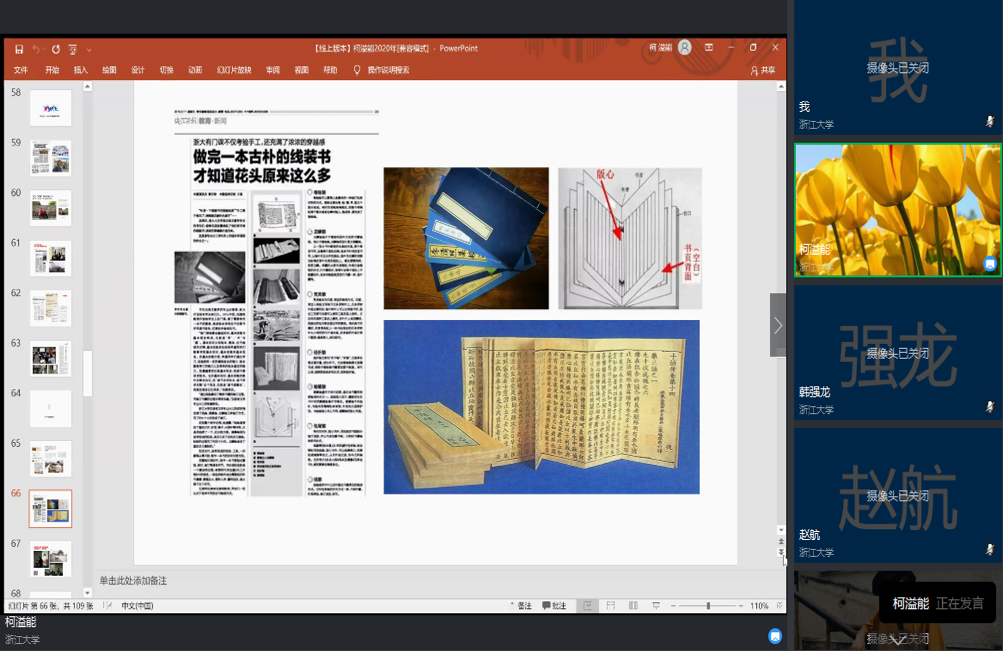Viewport: 1003px width, 651px height.
Task: Open the 幻灯片放映 ribbon tab
Action: click(x=233, y=70)
